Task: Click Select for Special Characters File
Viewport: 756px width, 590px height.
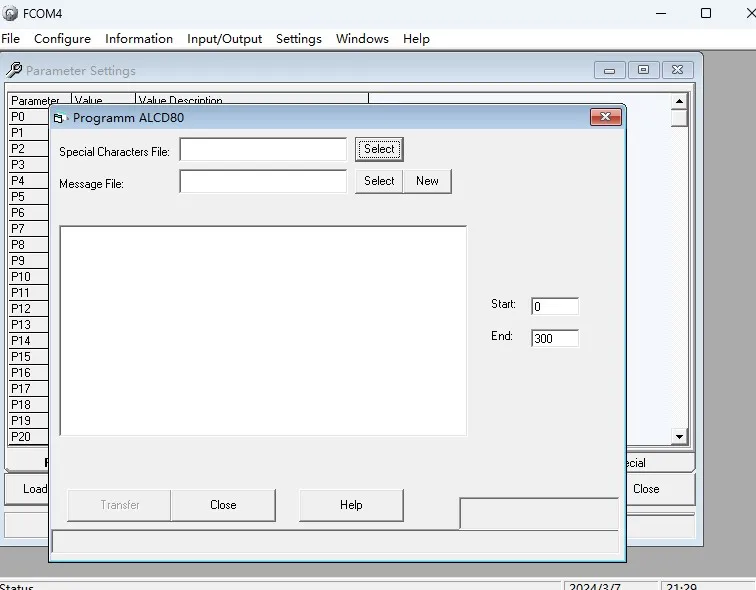Action: click(379, 150)
